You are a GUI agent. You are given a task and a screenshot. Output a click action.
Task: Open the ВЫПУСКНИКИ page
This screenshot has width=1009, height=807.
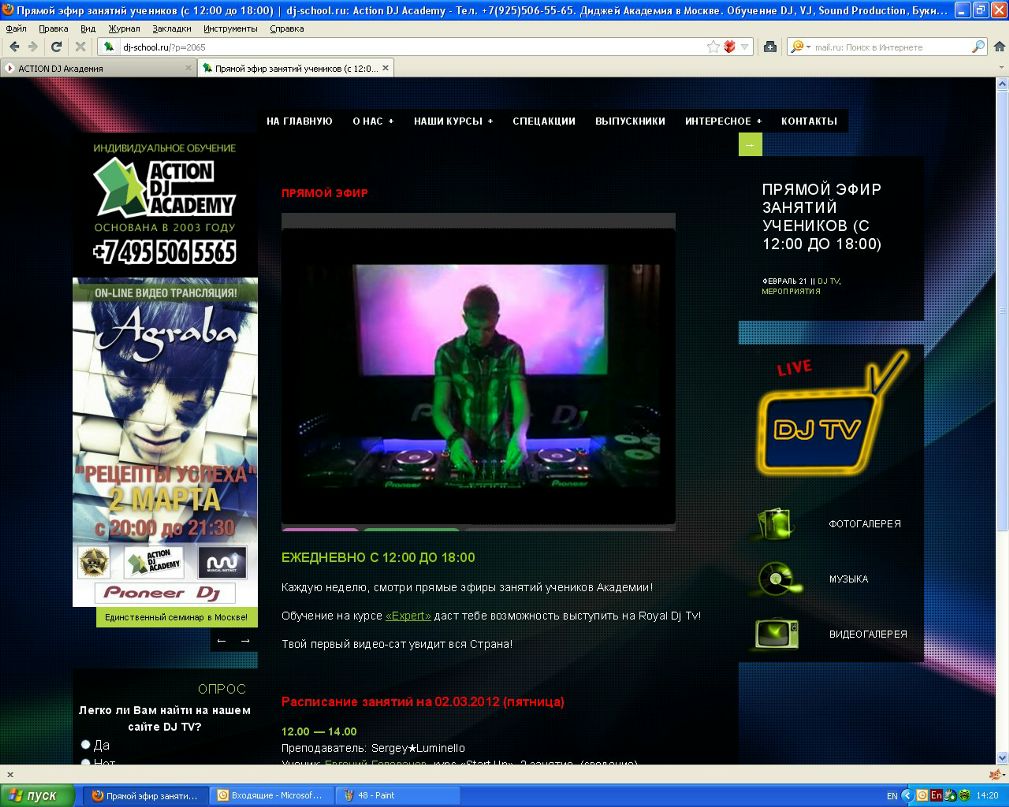630,121
